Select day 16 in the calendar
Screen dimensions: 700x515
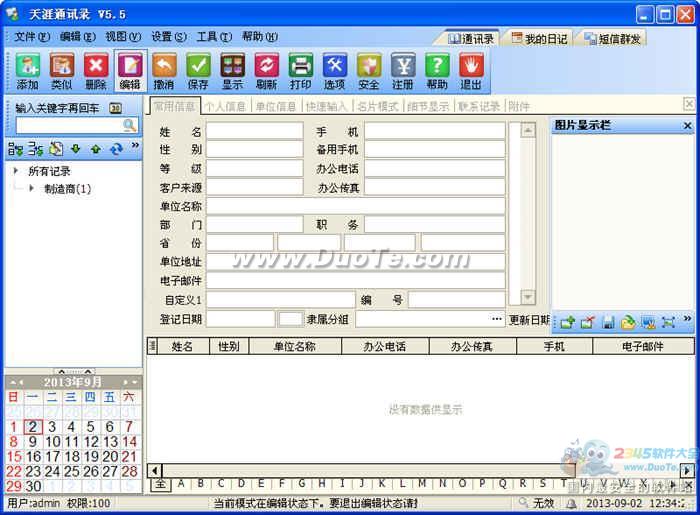pyautogui.click(x=33, y=456)
